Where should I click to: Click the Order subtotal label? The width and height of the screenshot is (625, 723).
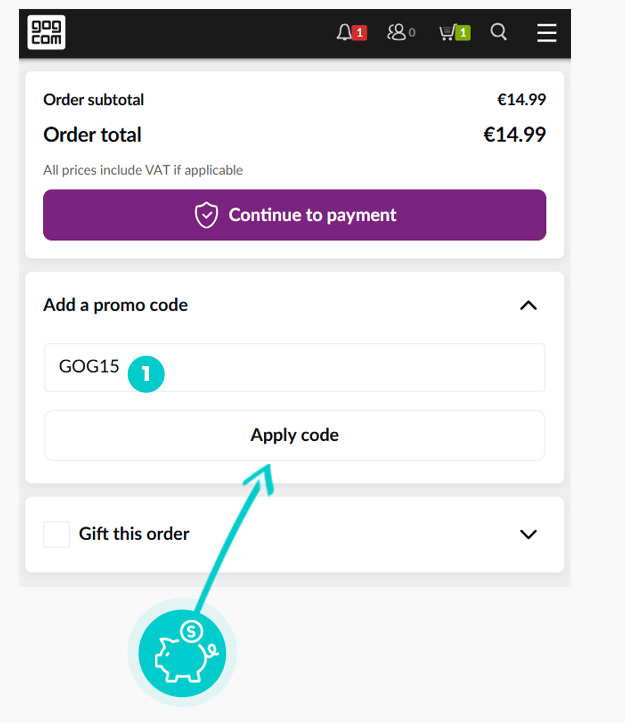[x=94, y=100]
